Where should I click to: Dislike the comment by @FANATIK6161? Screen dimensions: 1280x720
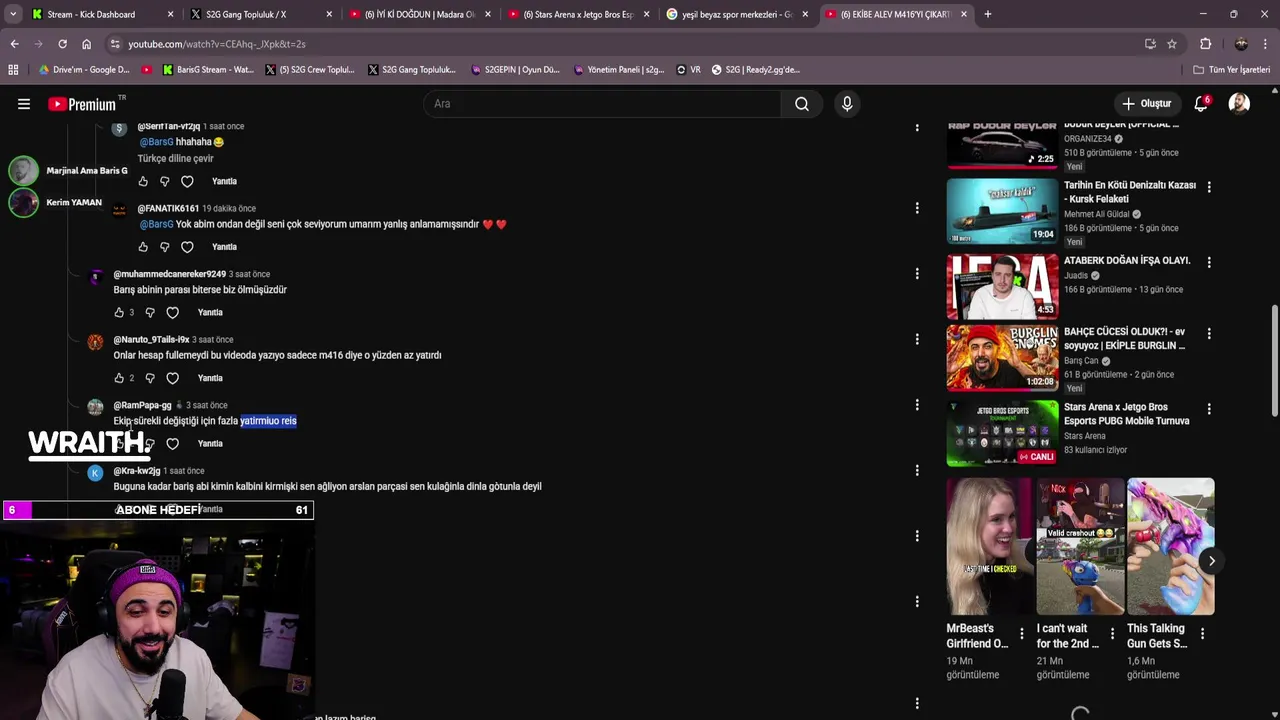click(x=165, y=247)
